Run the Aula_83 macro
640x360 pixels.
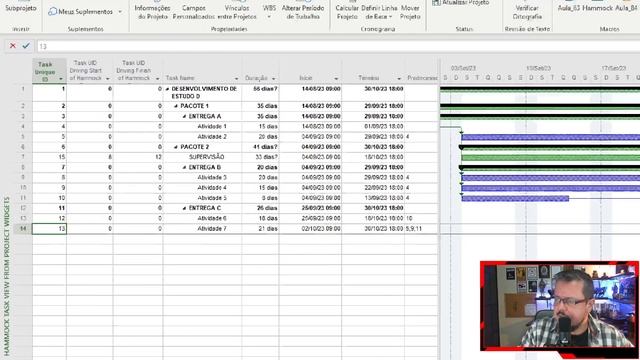pyautogui.click(x=569, y=8)
